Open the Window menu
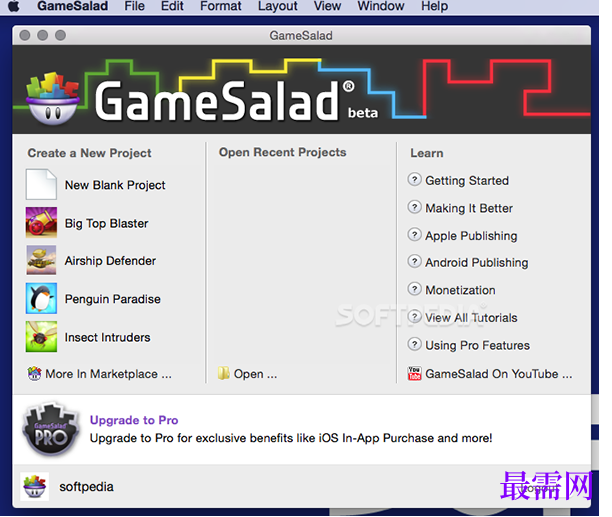Image resolution: width=612 pixels, height=517 pixels. pyautogui.click(x=381, y=6)
